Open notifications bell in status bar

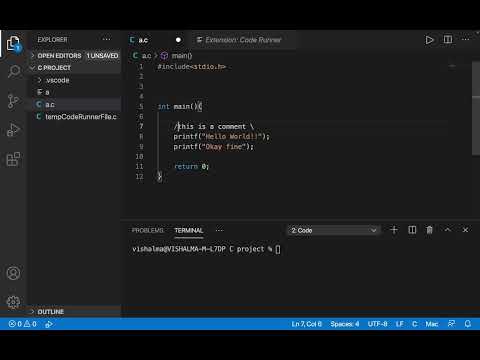[x=468, y=324]
